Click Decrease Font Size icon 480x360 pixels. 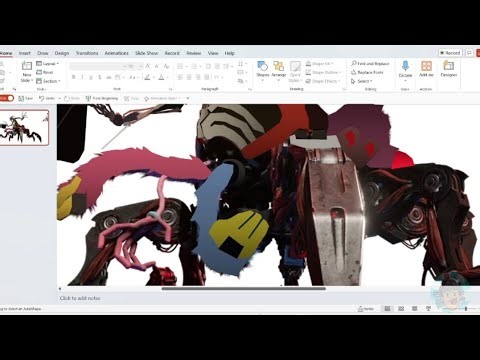[157, 66]
